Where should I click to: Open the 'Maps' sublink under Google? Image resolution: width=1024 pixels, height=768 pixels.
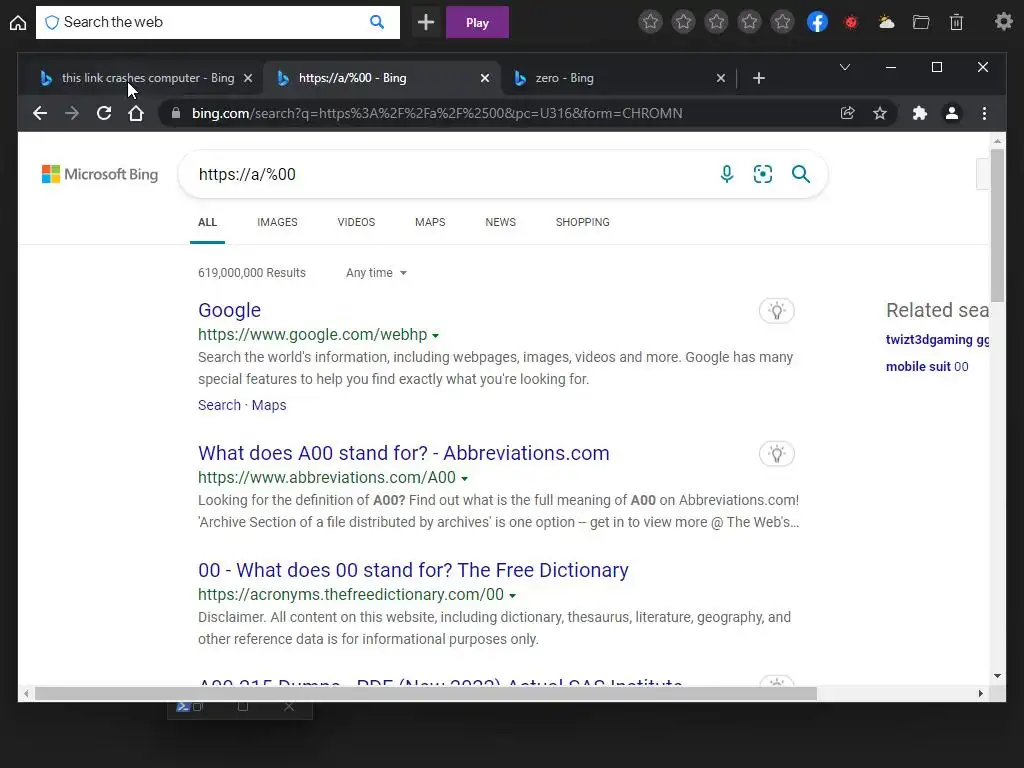(269, 405)
